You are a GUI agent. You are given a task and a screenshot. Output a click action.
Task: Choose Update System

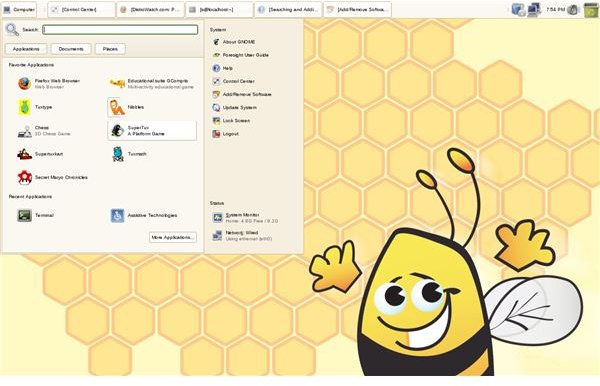tap(235, 107)
